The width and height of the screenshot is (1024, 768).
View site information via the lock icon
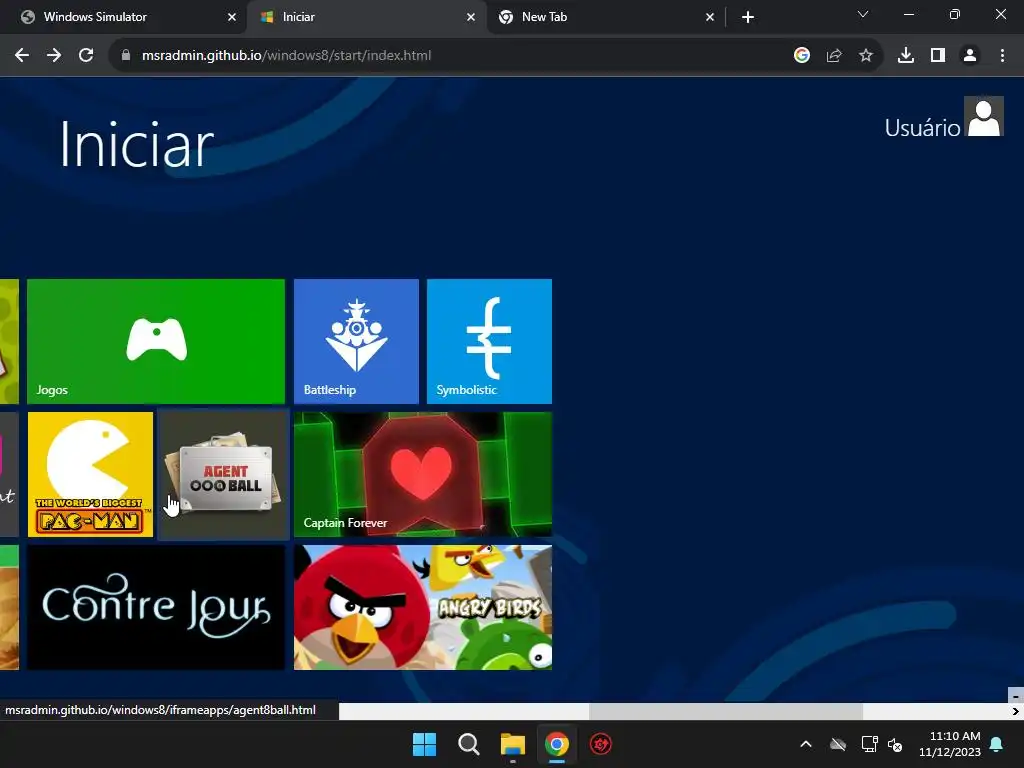126,56
